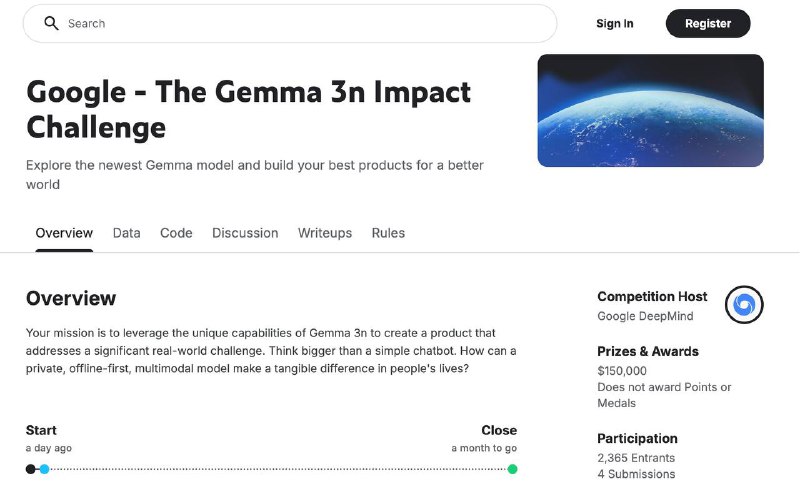The image size is (800, 499).
Task: Click the competition title heading
Action: 248,109
